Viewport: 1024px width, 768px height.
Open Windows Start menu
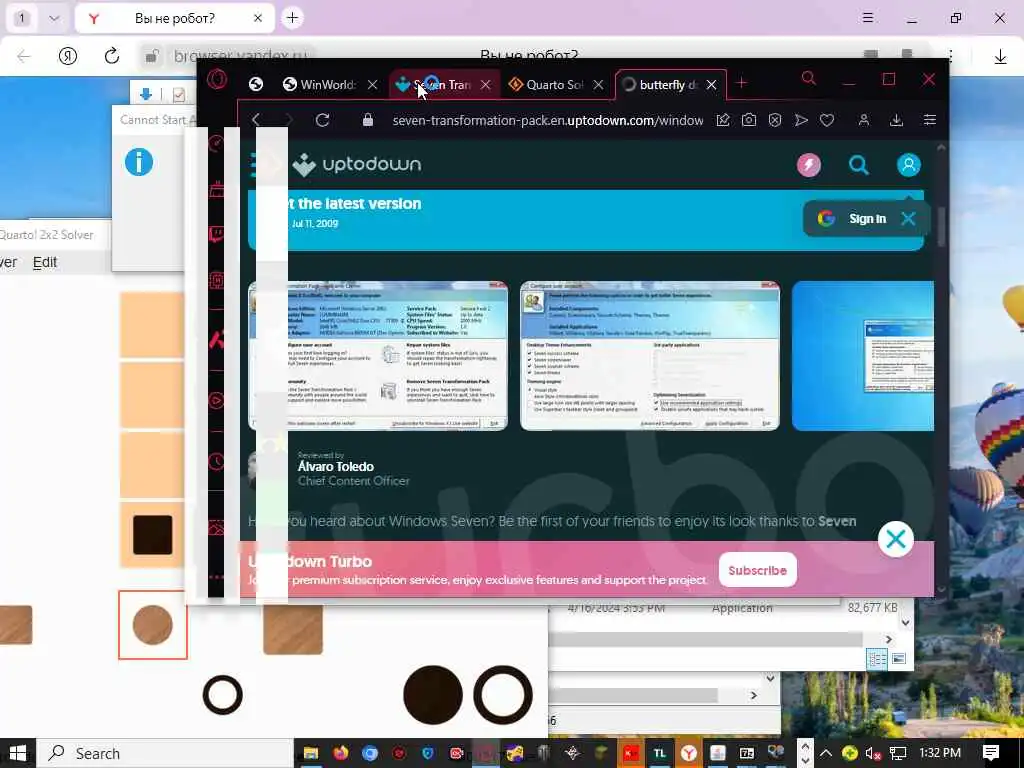click(18, 753)
